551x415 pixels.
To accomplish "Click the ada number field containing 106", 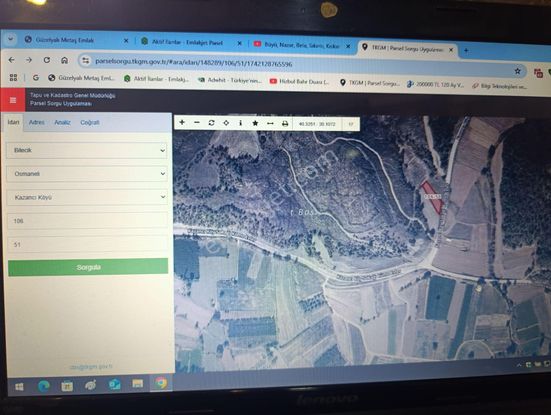I will pyautogui.click(x=87, y=221).
